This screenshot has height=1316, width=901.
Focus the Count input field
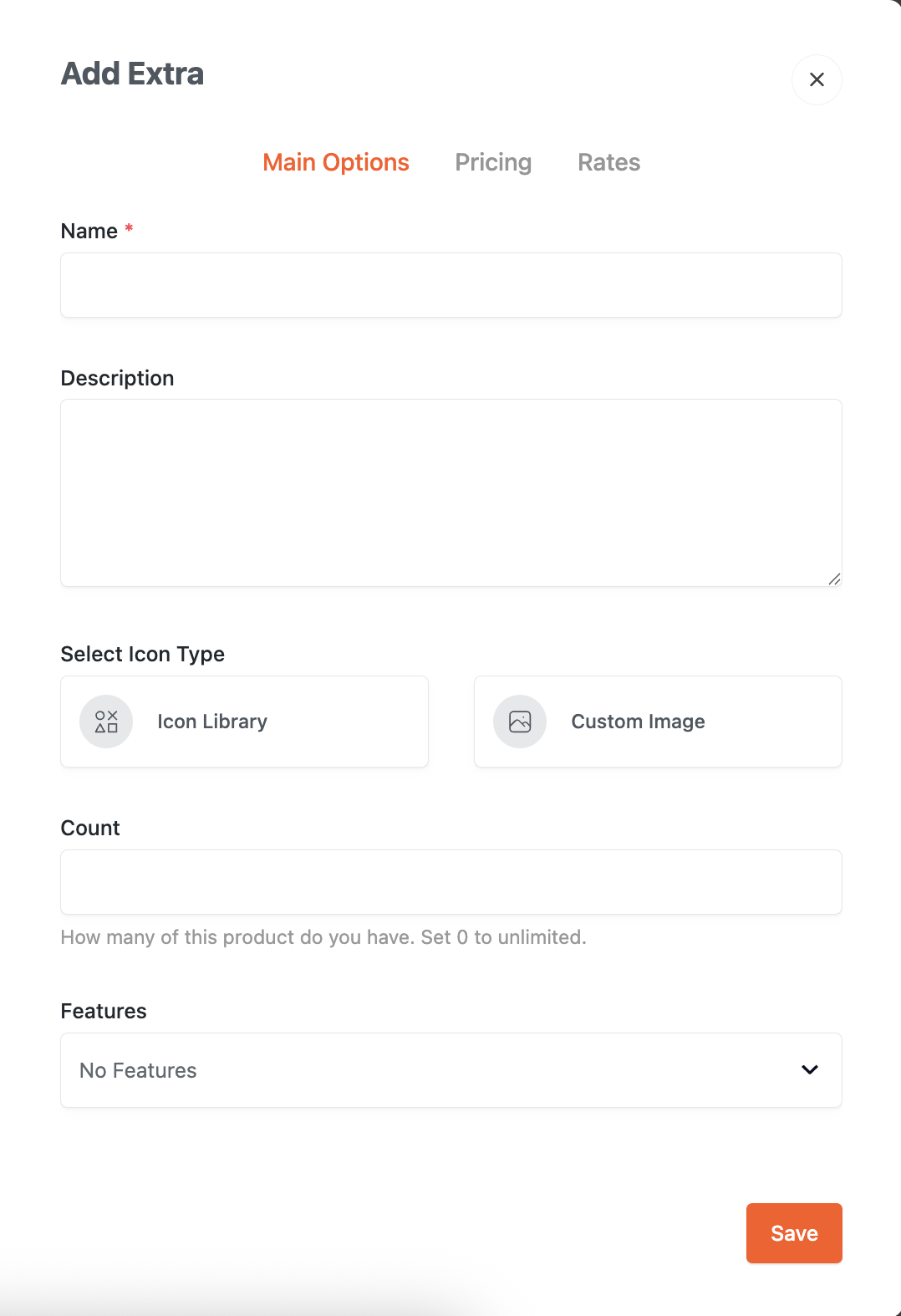451,882
